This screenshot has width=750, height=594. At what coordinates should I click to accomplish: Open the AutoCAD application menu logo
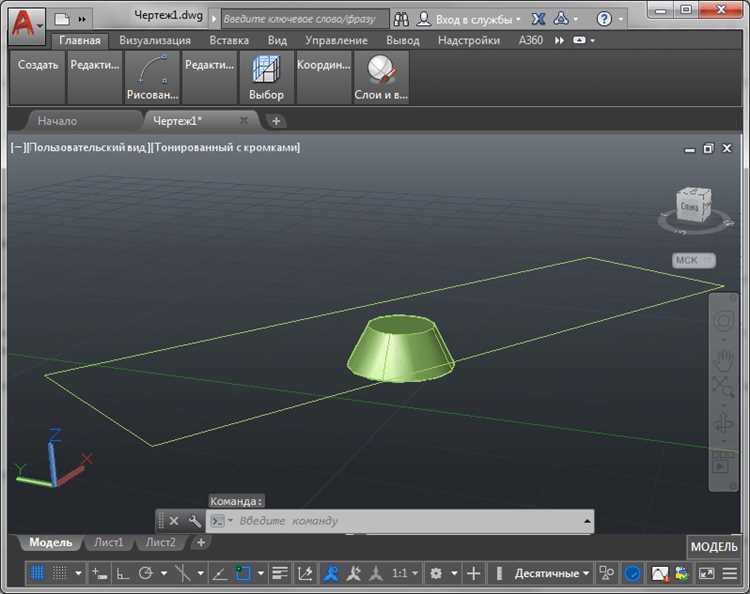coord(26,25)
